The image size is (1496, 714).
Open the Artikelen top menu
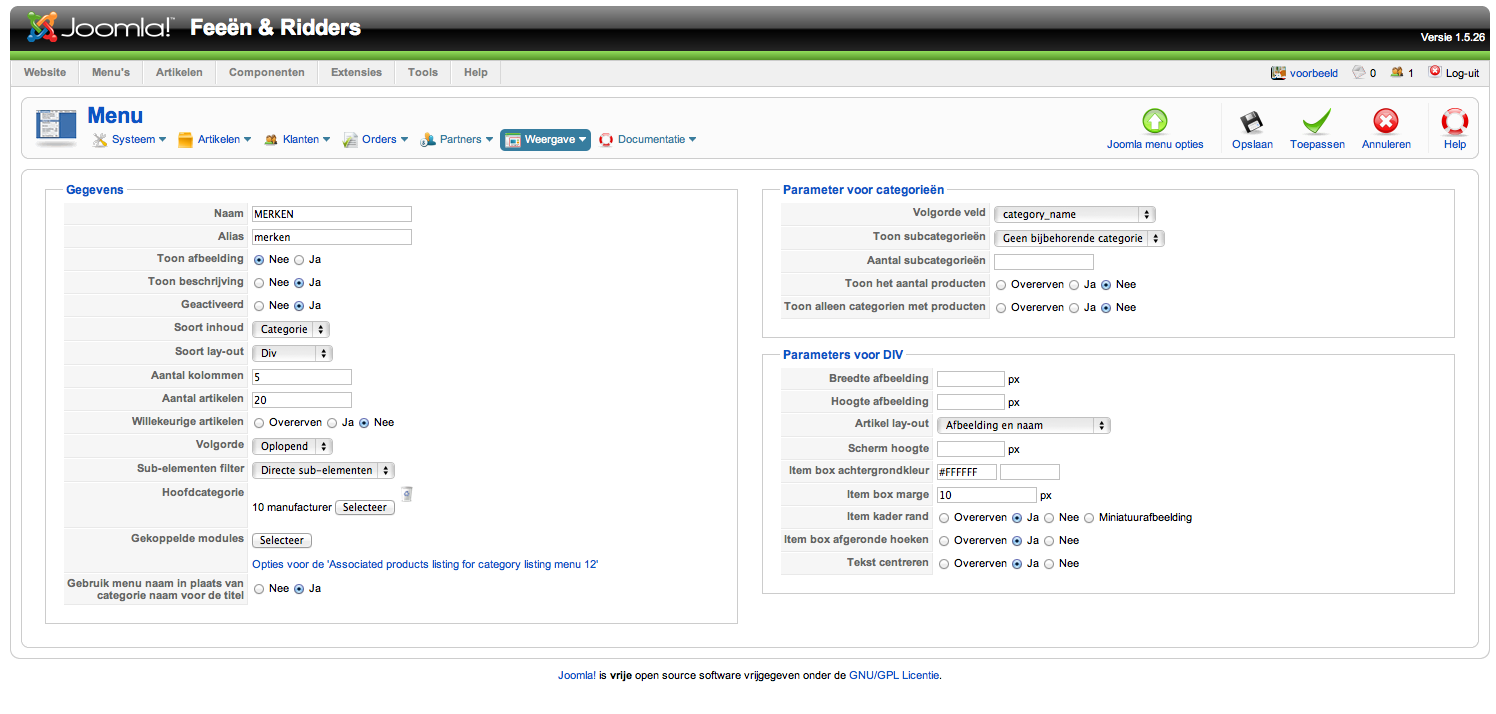tap(179, 72)
